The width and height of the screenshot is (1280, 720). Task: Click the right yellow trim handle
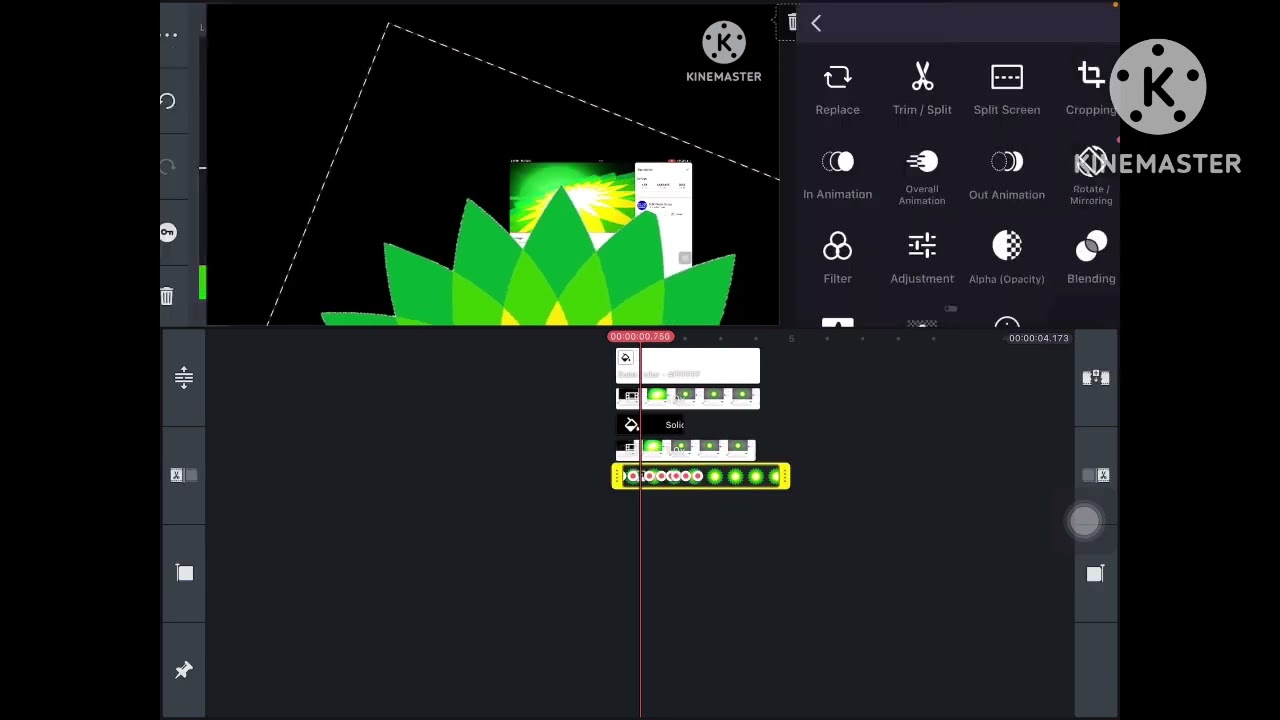click(784, 476)
